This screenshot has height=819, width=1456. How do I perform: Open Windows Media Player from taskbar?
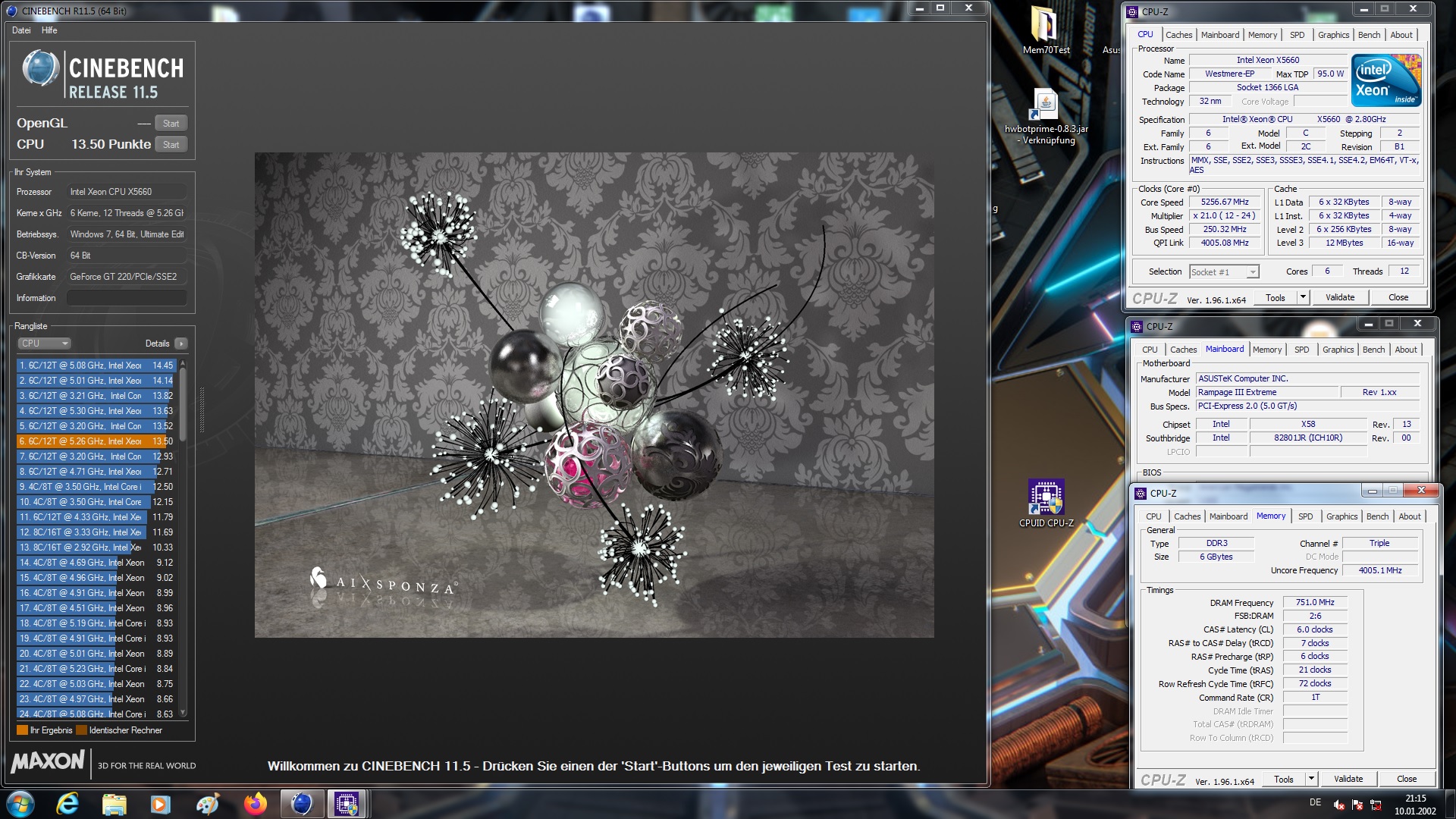(x=161, y=804)
